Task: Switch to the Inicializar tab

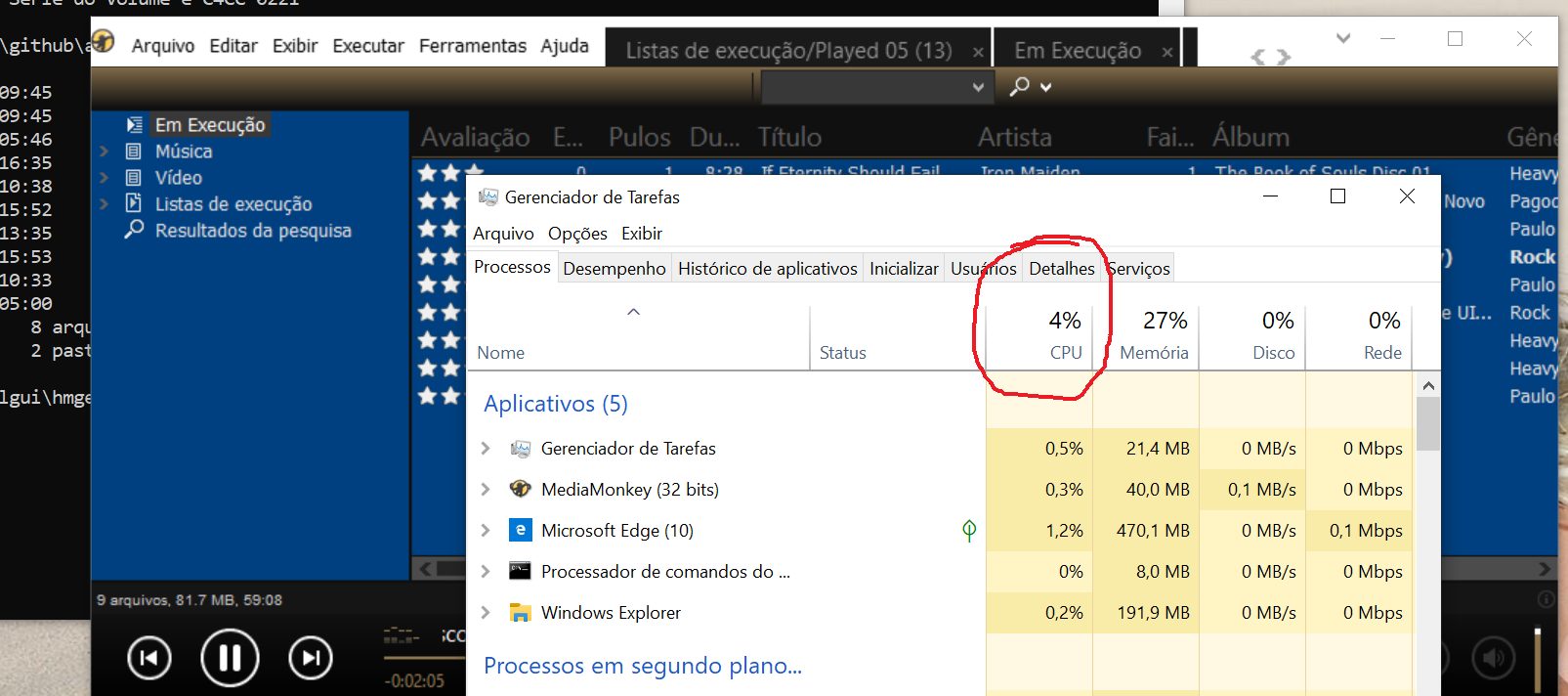Action: [904, 269]
